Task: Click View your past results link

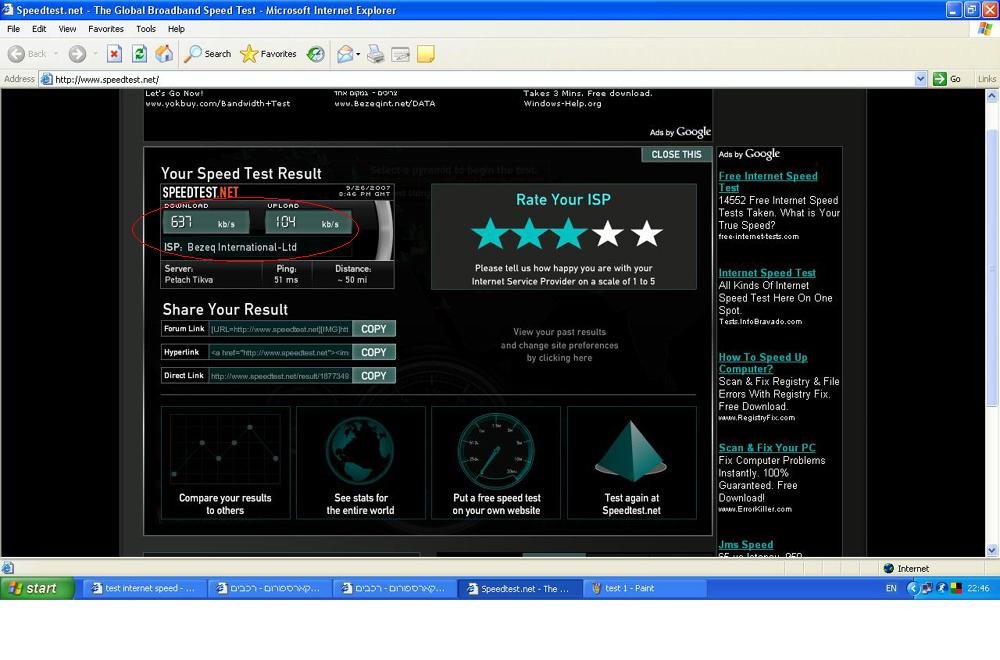Action: pyautogui.click(x=559, y=345)
